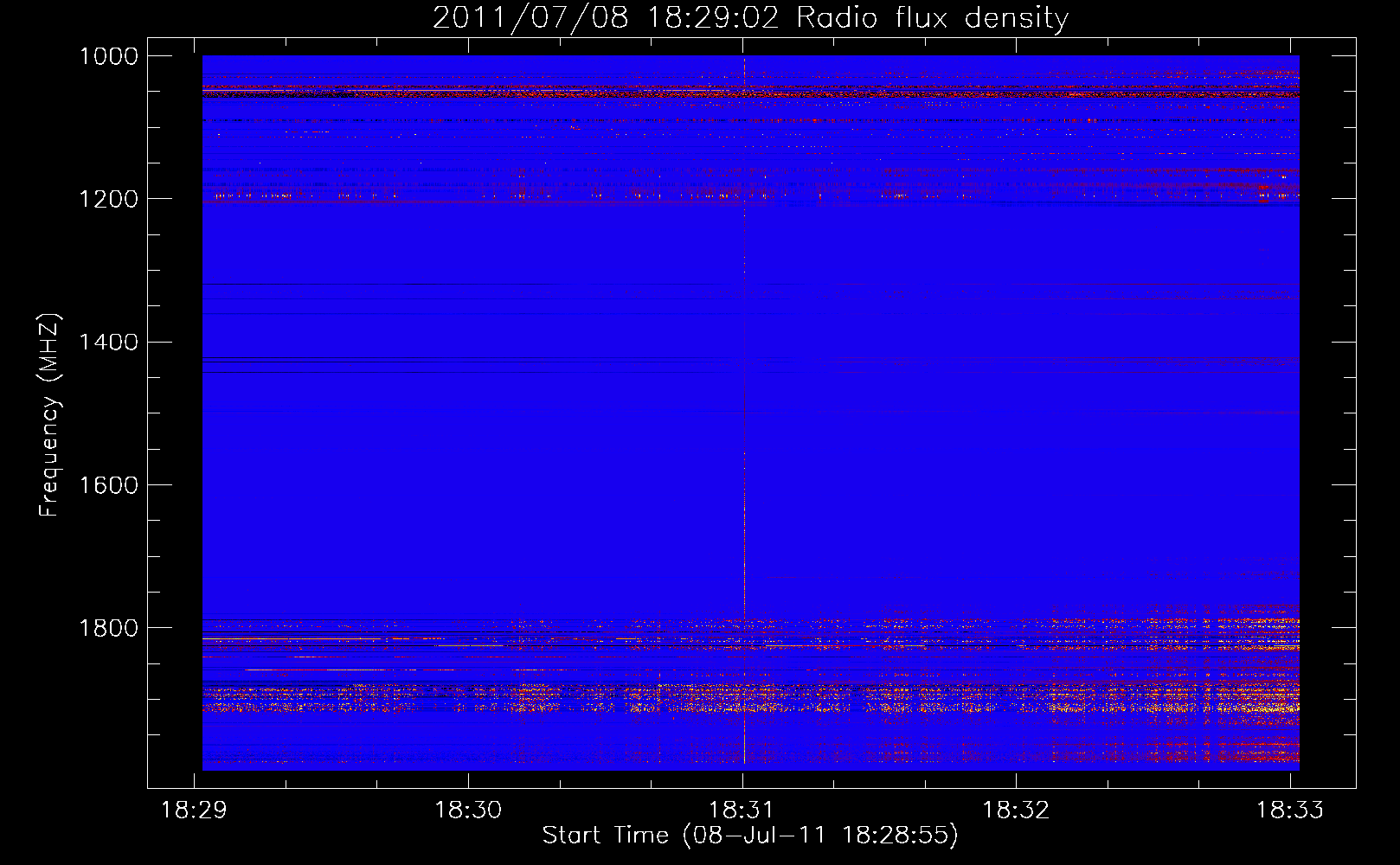Image resolution: width=1400 pixels, height=865 pixels.
Task: Click the 1400 frequency tick label
Action: point(109,342)
